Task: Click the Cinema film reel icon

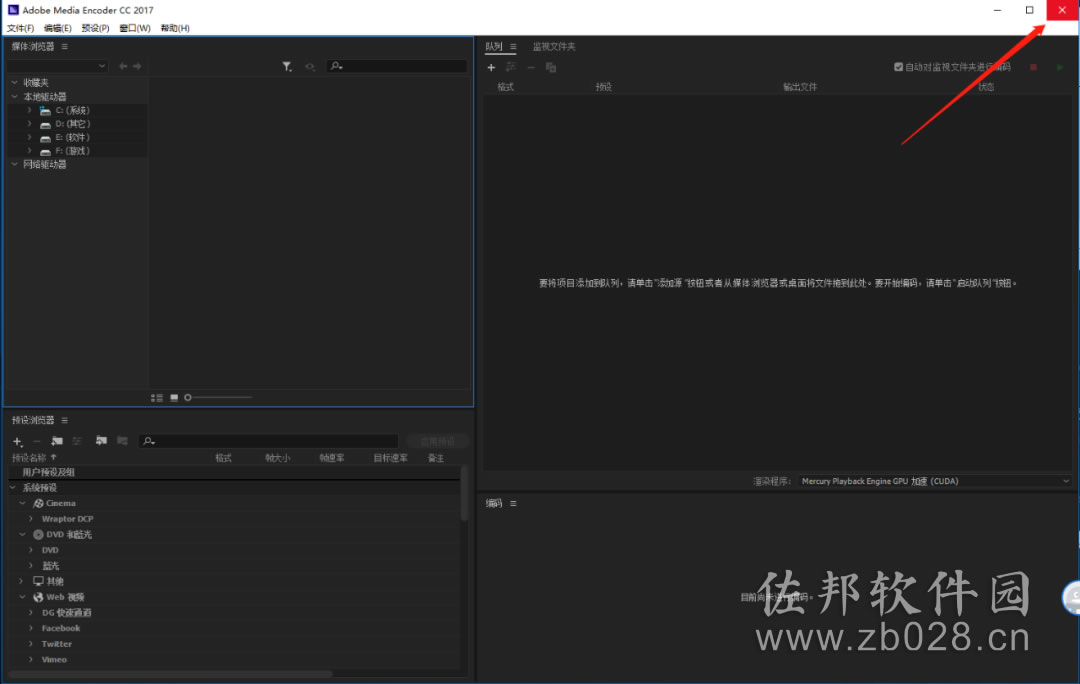Action: pos(39,504)
